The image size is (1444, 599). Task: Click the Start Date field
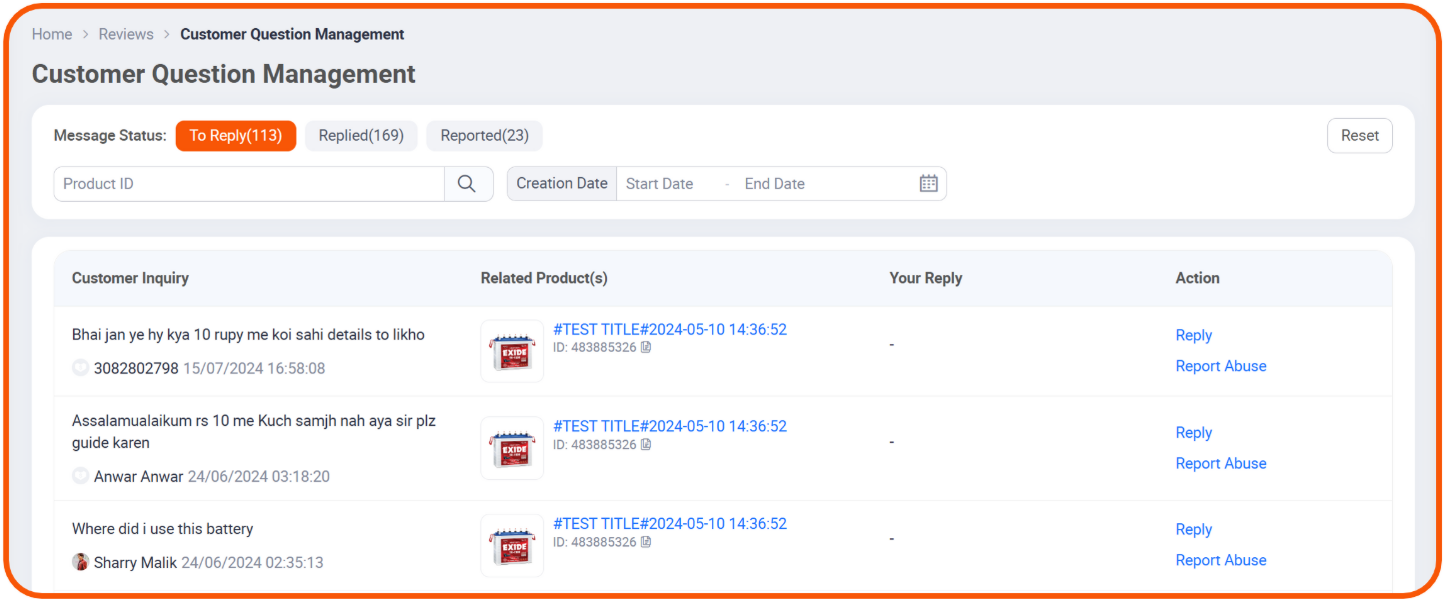coord(660,184)
